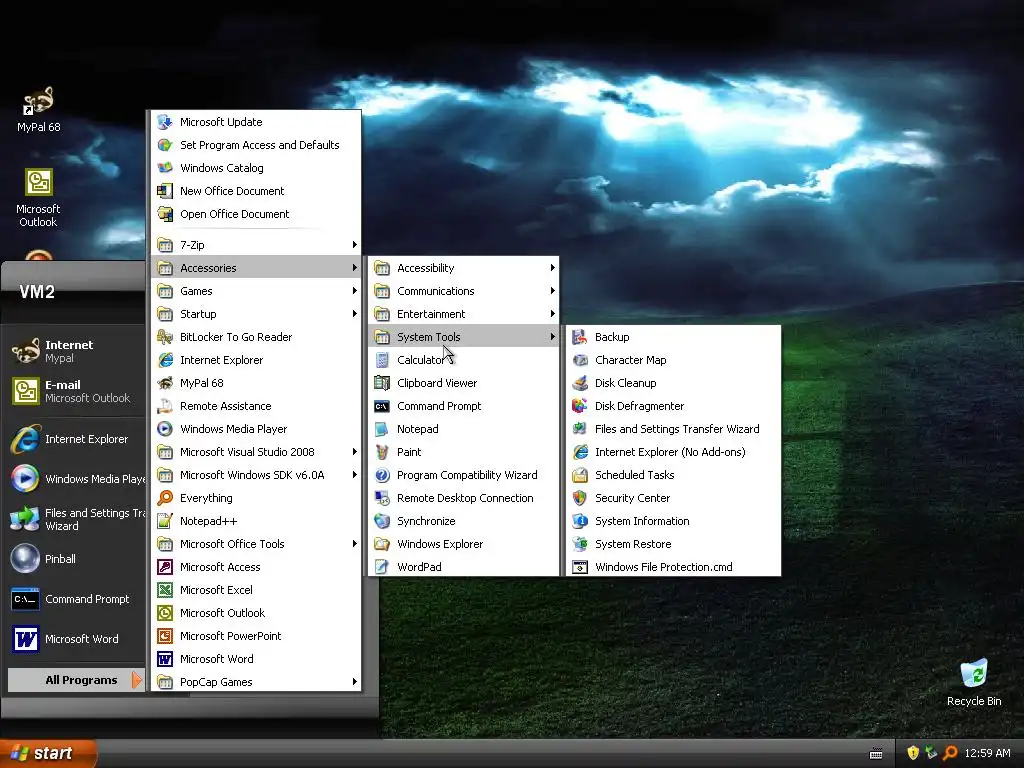Click Everything magnifier tray icon
Image resolution: width=1024 pixels, height=768 pixels.
[950, 753]
